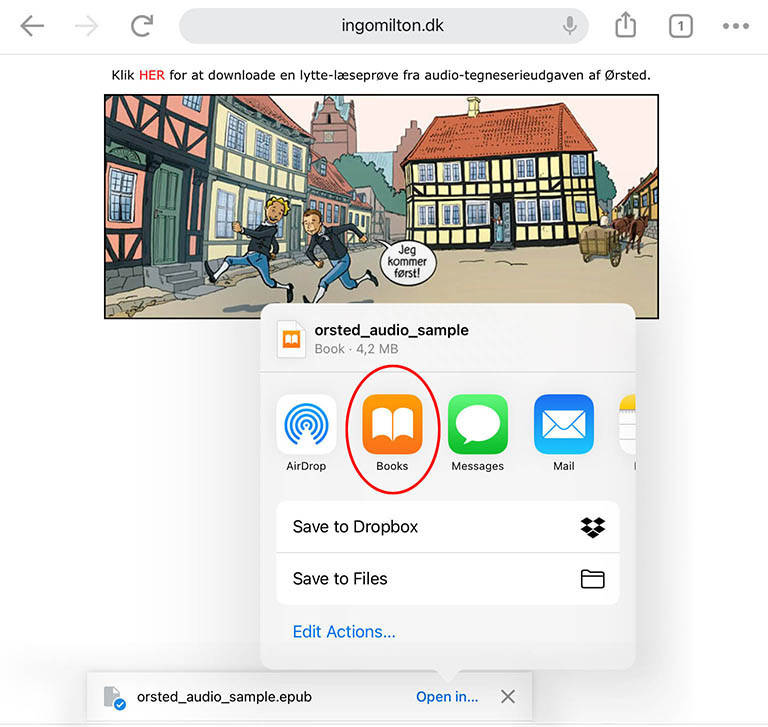
Task: Share via Messages
Action: click(x=478, y=433)
